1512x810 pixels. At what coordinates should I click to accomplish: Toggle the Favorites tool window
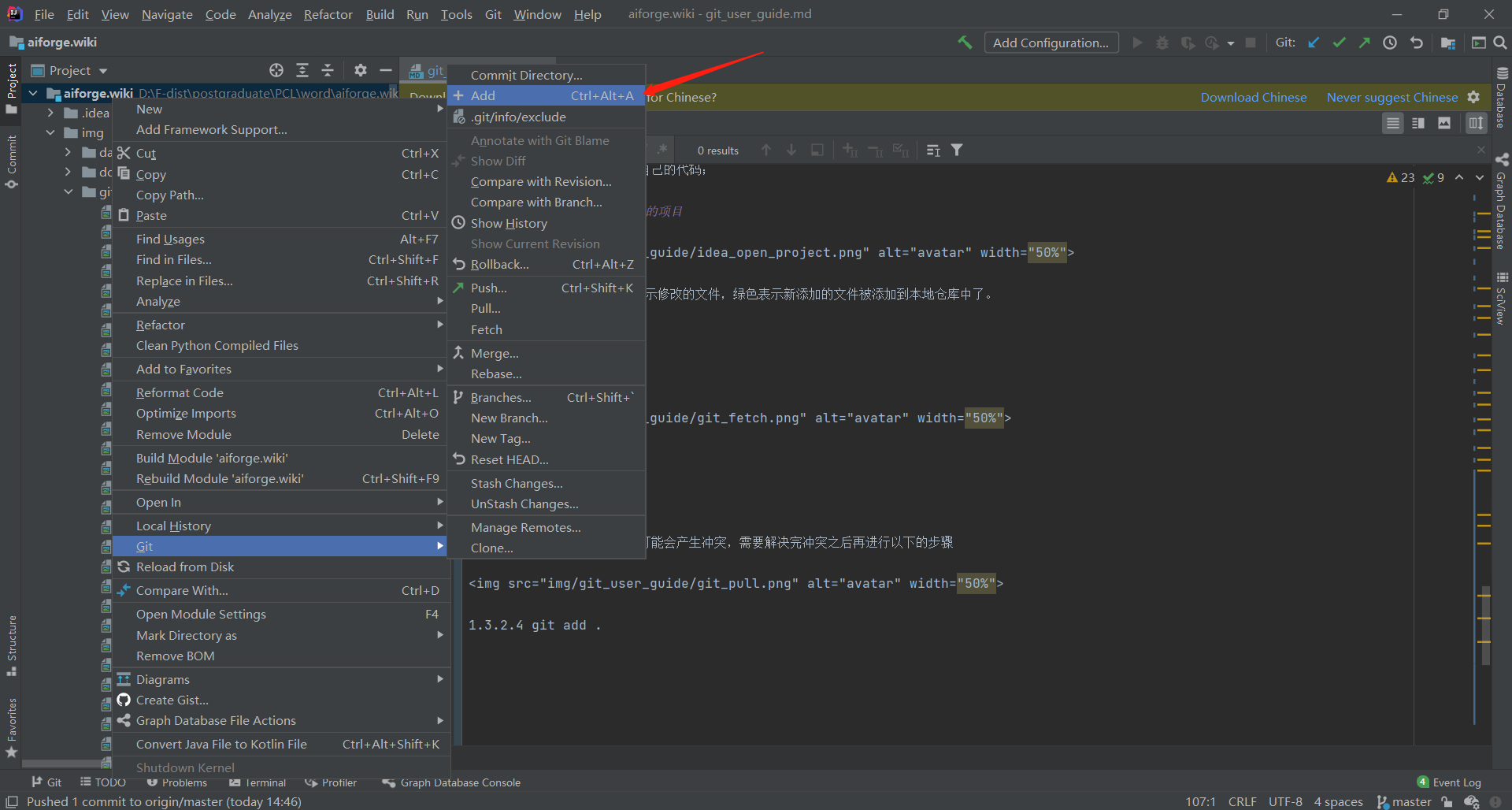[x=11, y=728]
